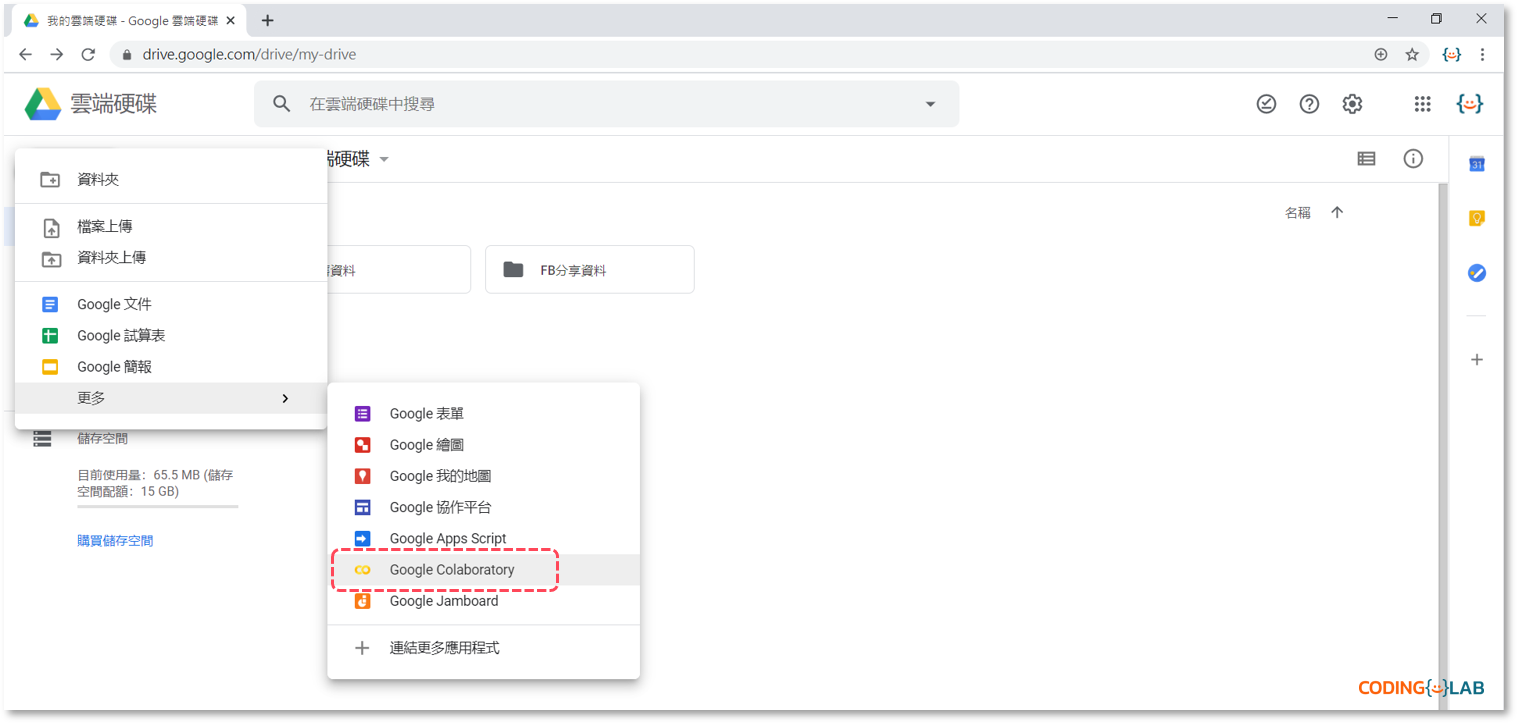Click the browser back arrow
Screen dimensions: 1517x723
tap(26, 55)
